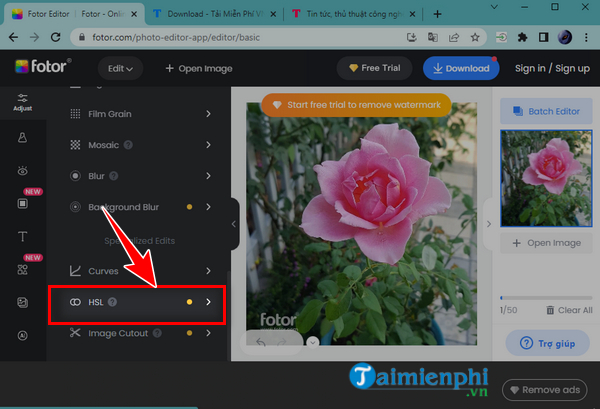Image resolution: width=600 pixels, height=409 pixels.
Task: Click the HSL help question mark icon
Action: point(113,302)
